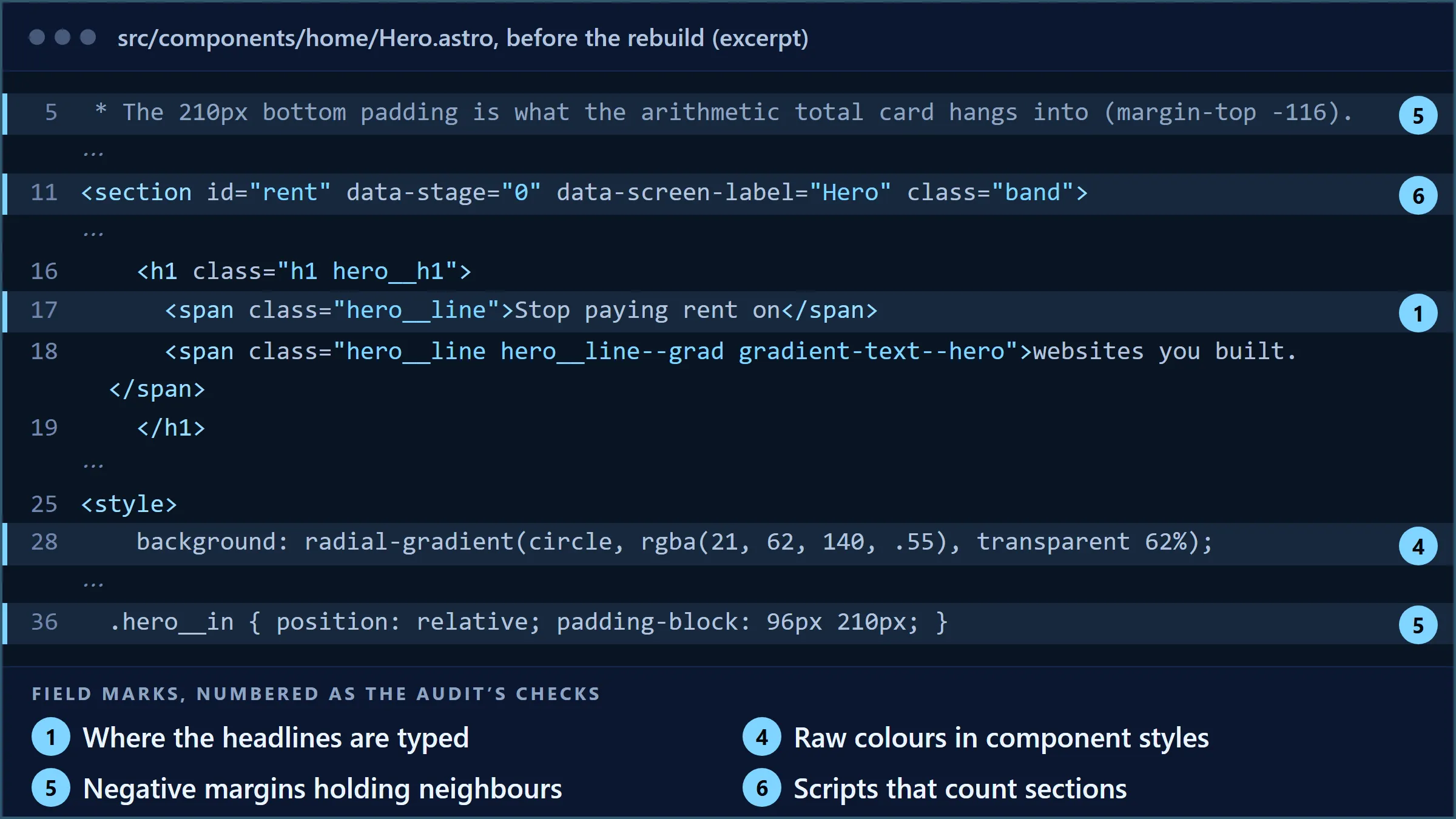Click the middle window dot in the title bar
Viewport: 1456px width, 819px height.
point(62,38)
